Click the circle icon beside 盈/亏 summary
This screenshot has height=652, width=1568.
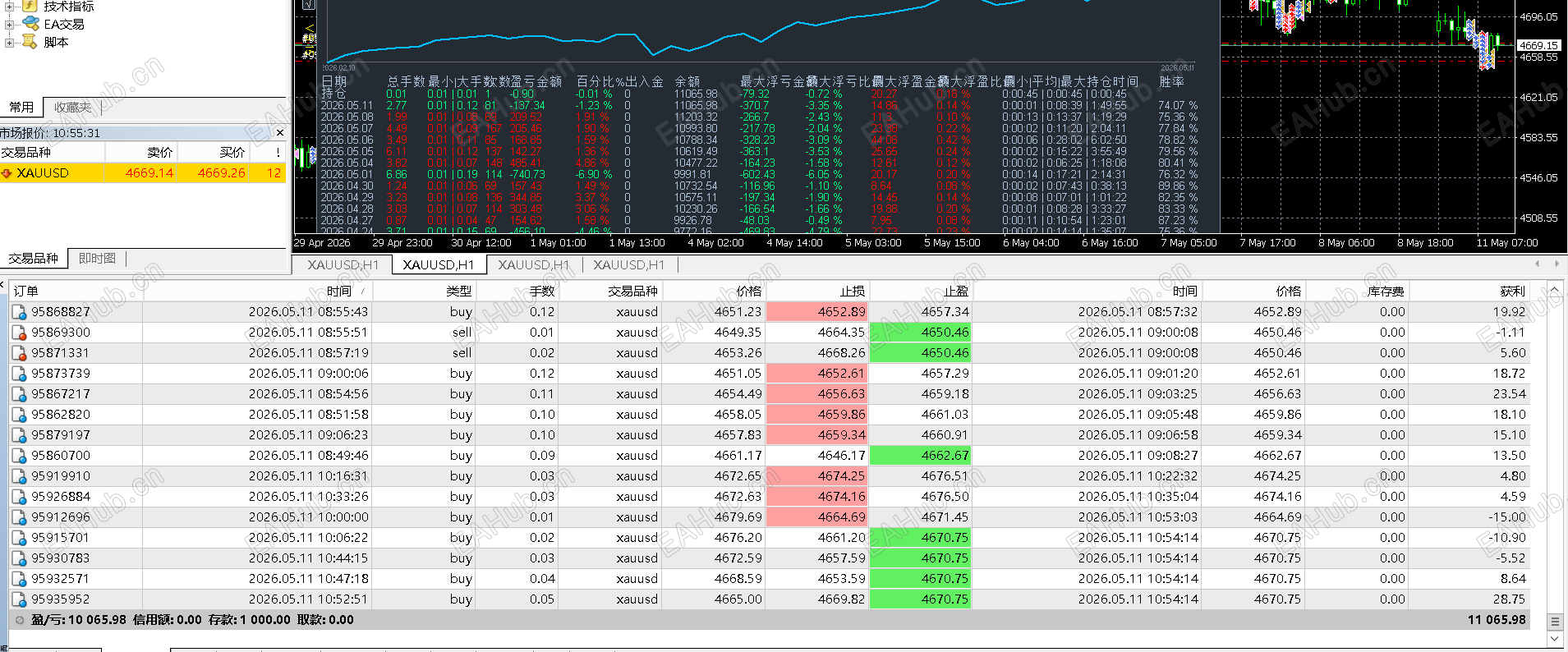click(x=20, y=620)
